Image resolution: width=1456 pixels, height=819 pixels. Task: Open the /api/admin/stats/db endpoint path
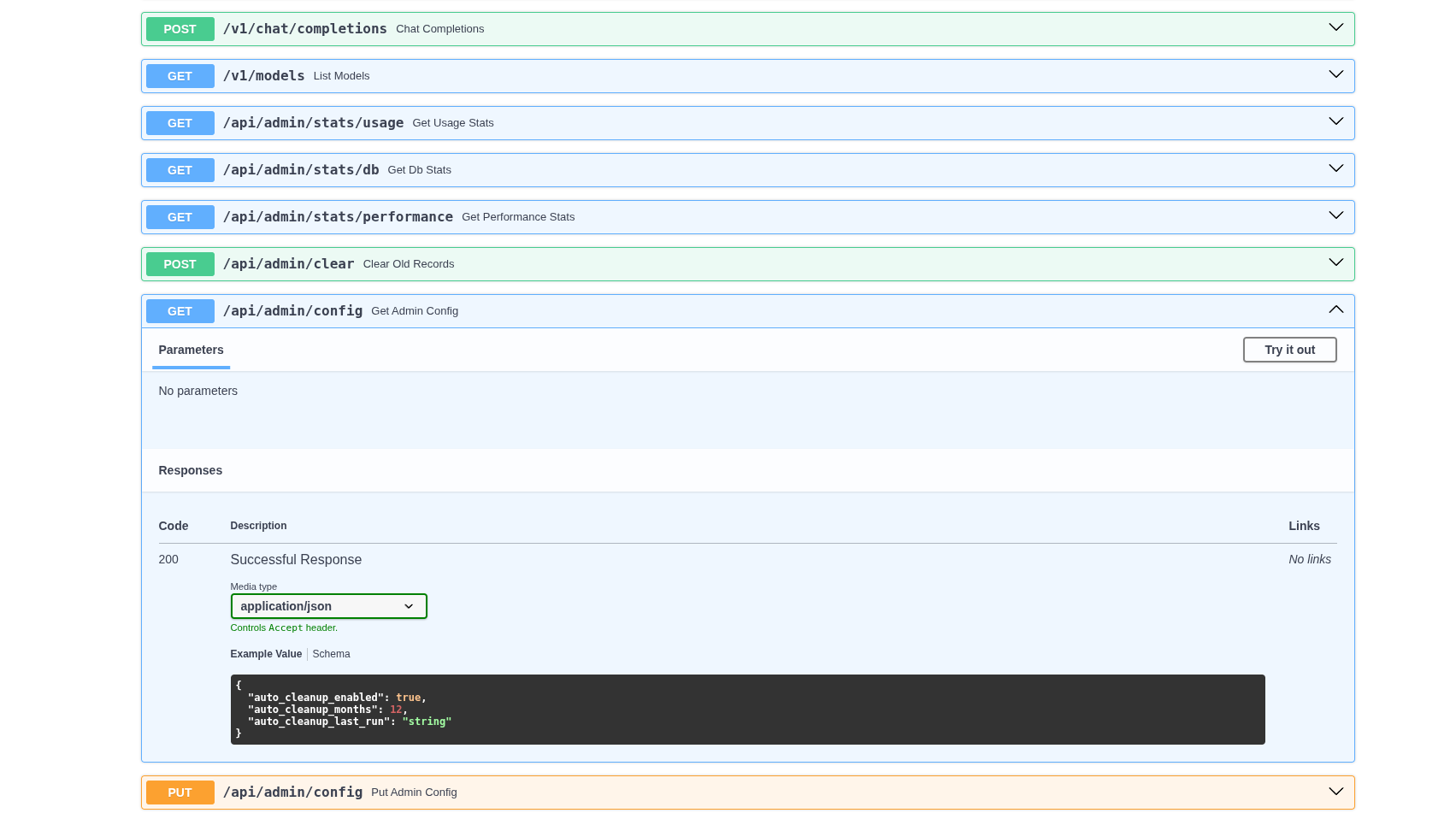pos(301,170)
